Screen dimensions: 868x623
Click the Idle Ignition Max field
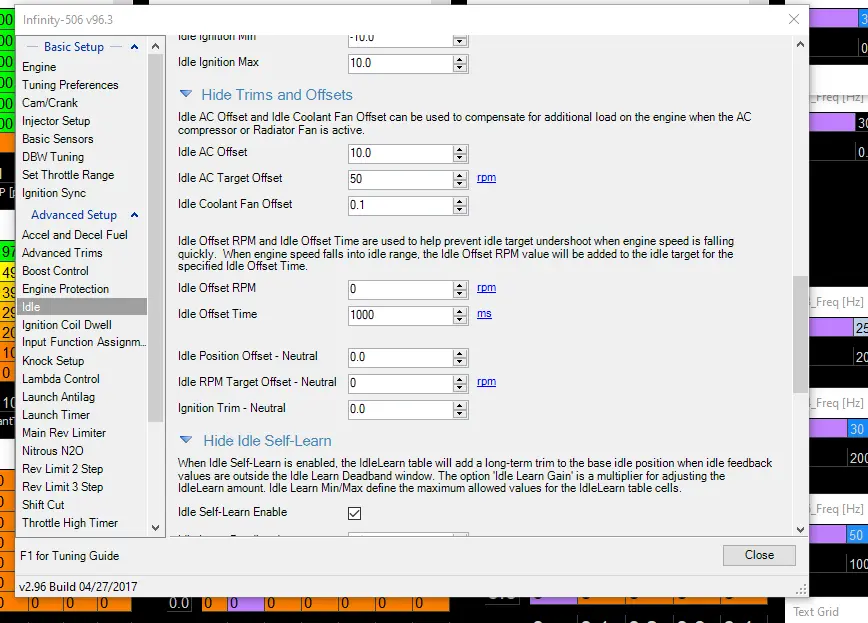pyautogui.click(x=400, y=63)
